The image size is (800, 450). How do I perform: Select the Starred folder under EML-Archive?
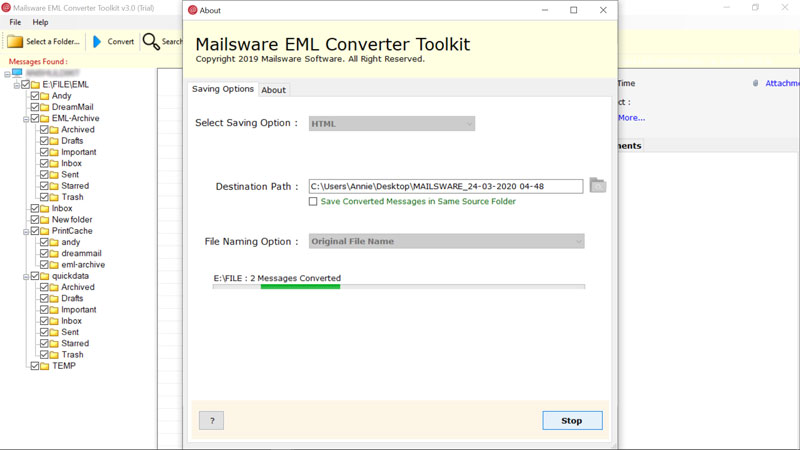[x=75, y=186]
